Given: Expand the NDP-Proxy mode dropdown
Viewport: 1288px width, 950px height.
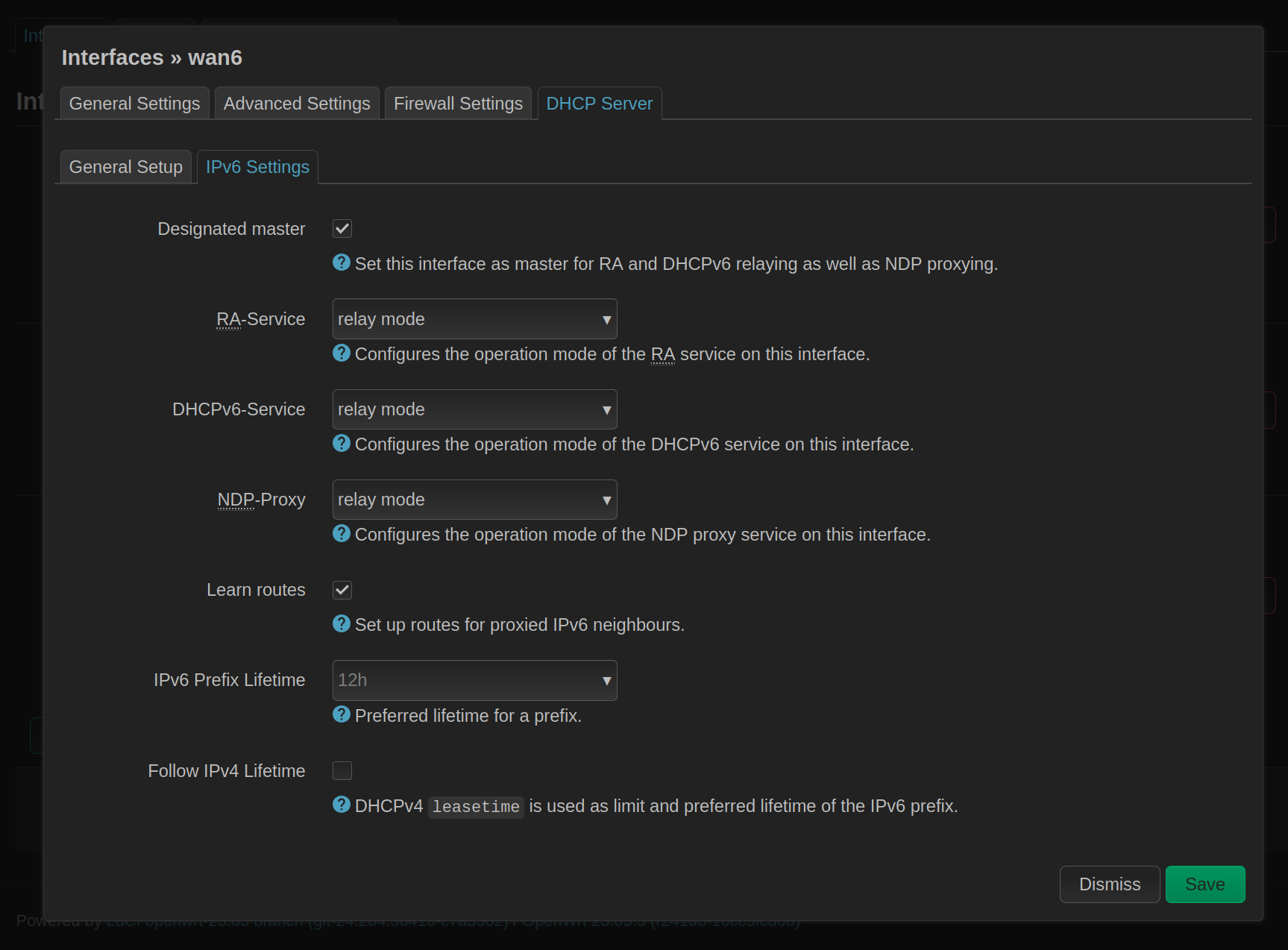Looking at the screenshot, I should (x=475, y=500).
